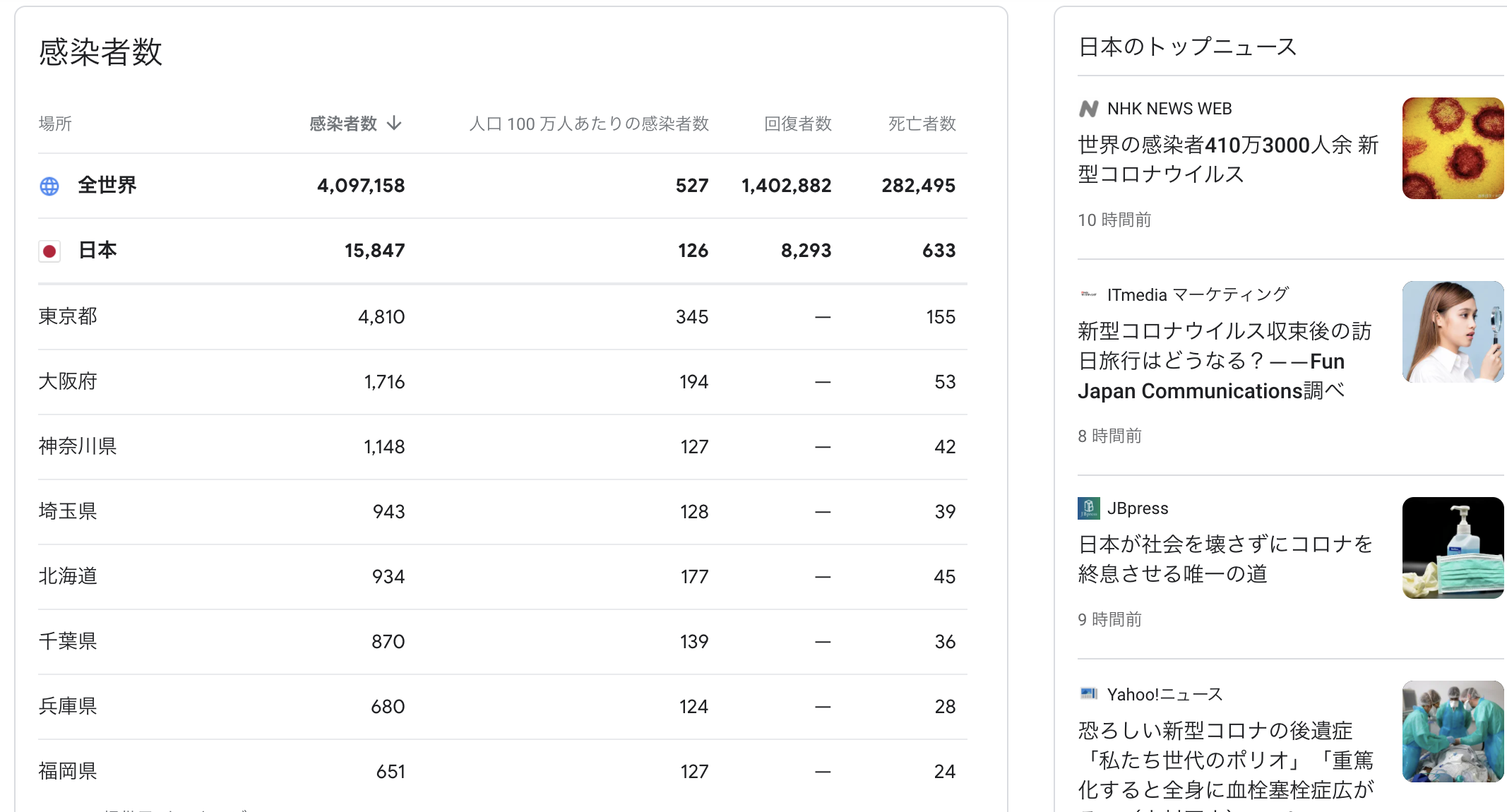The image size is (1507, 812).
Task: Select the 東京都 row in table
Action: tap(68, 316)
